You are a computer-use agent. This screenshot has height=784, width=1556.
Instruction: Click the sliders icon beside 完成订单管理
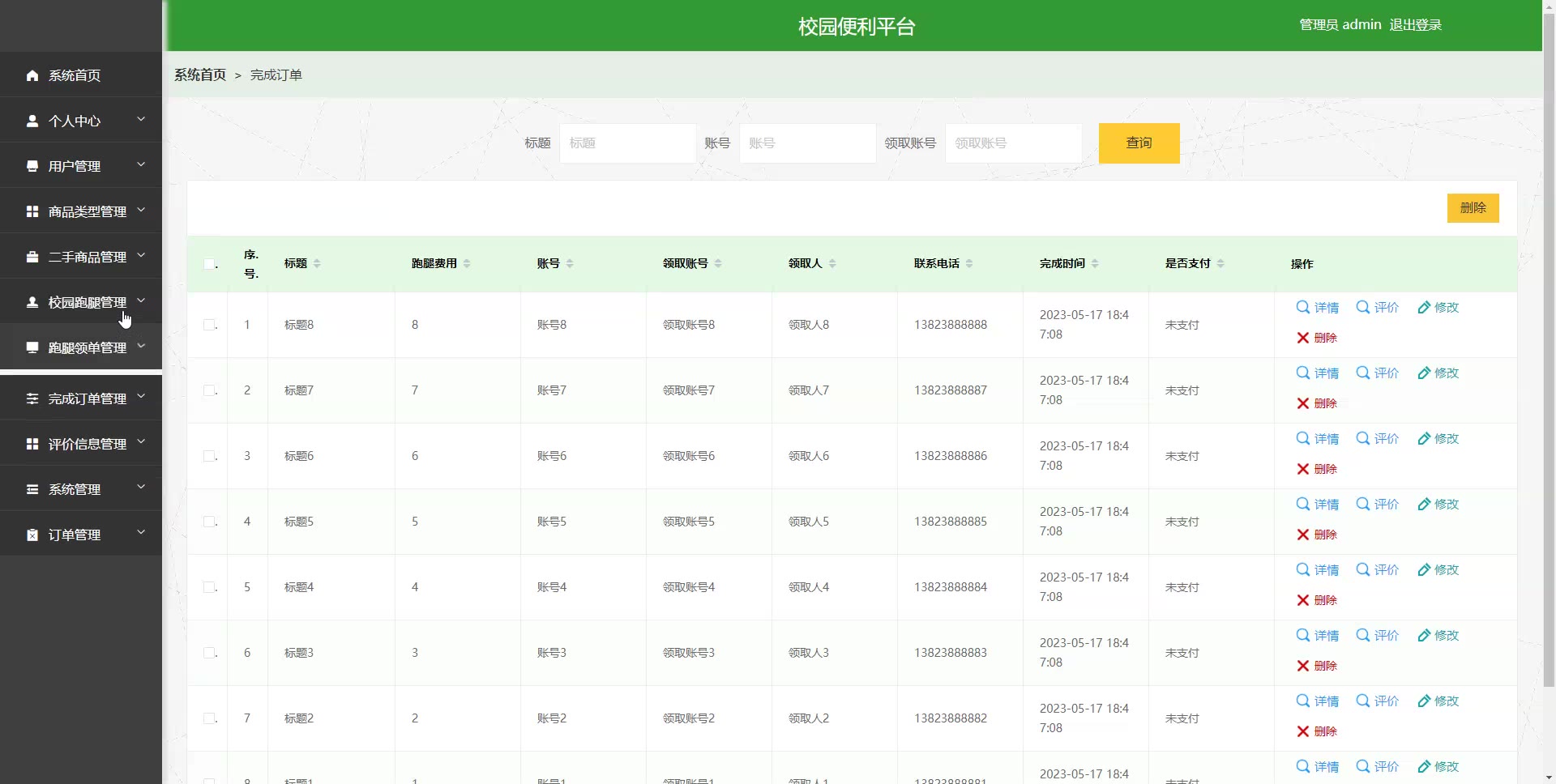tap(32, 398)
